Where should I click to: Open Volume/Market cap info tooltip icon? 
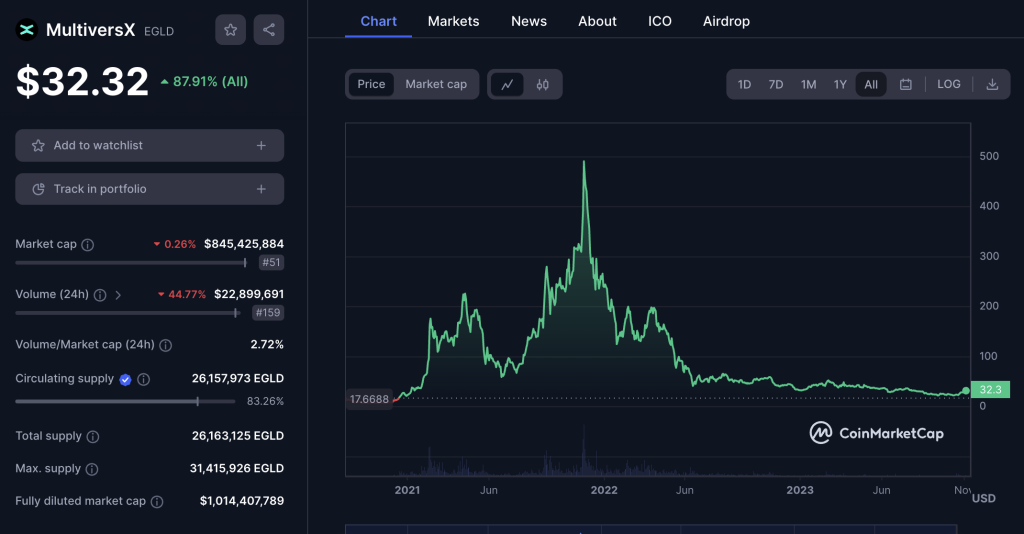pyautogui.click(x=166, y=345)
